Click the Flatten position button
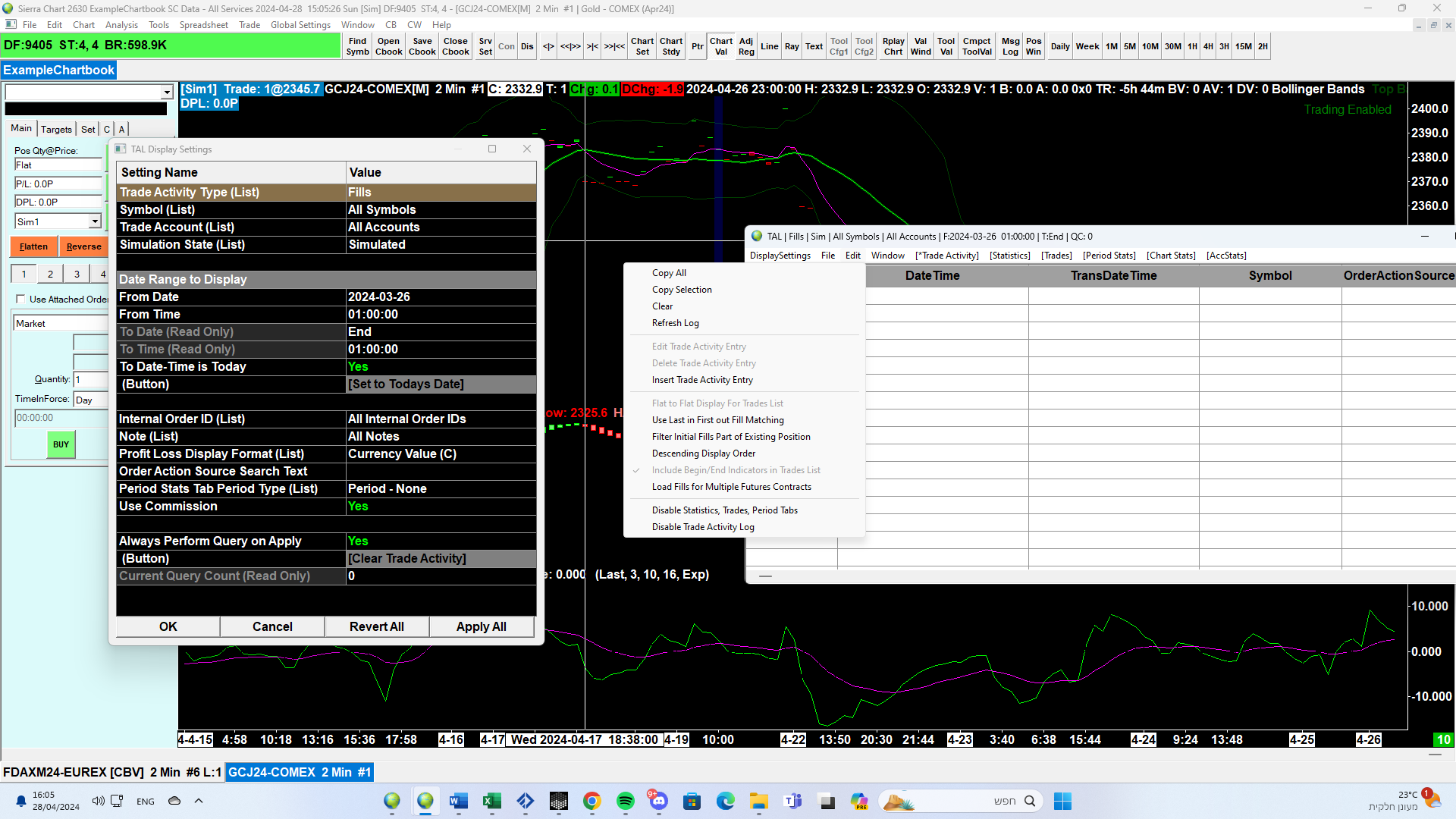The height and width of the screenshot is (819, 1456). (x=33, y=246)
